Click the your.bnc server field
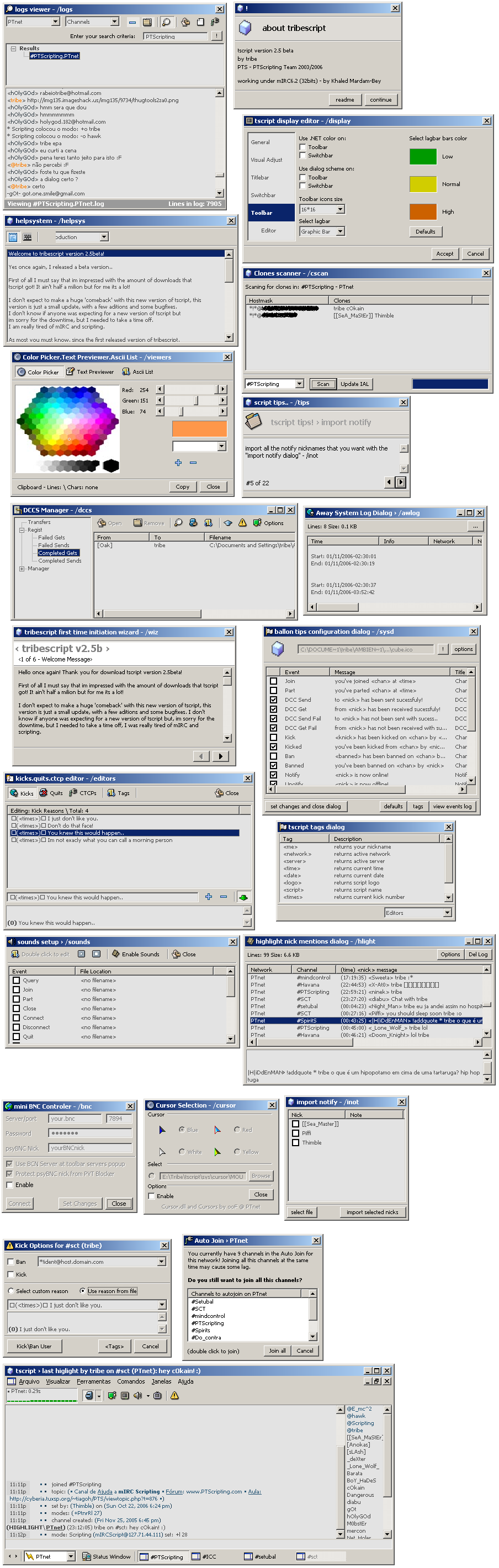The width and height of the screenshot is (499, 1568). (x=76, y=1118)
